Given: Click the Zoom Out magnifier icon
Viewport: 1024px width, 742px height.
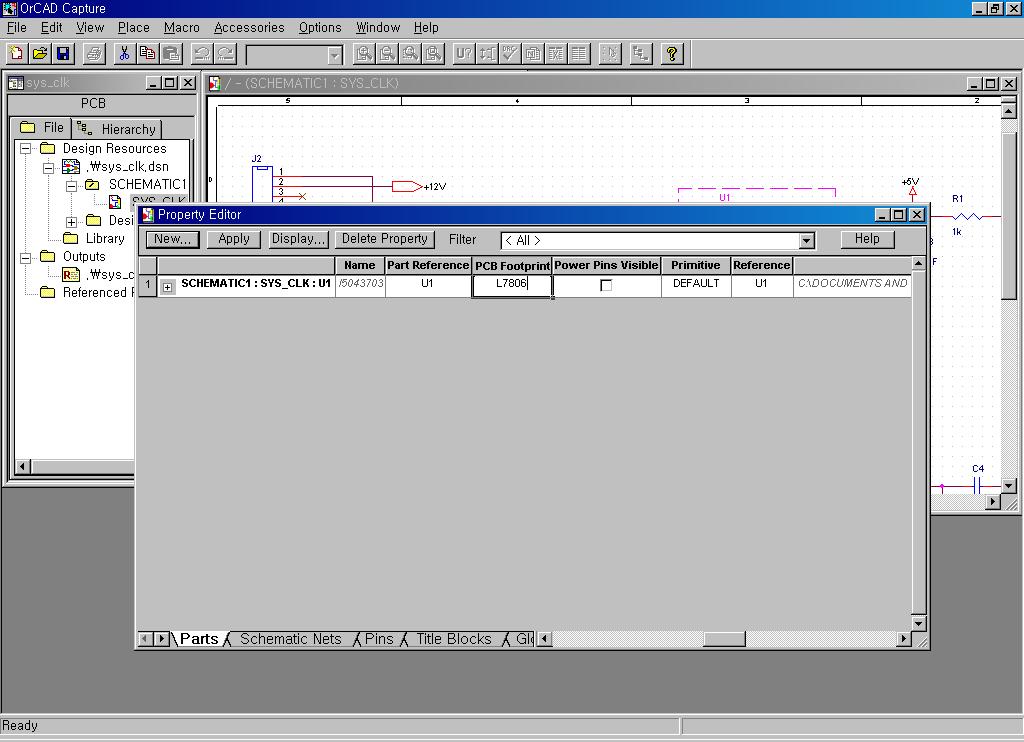Looking at the screenshot, I should tap(387, 54).
